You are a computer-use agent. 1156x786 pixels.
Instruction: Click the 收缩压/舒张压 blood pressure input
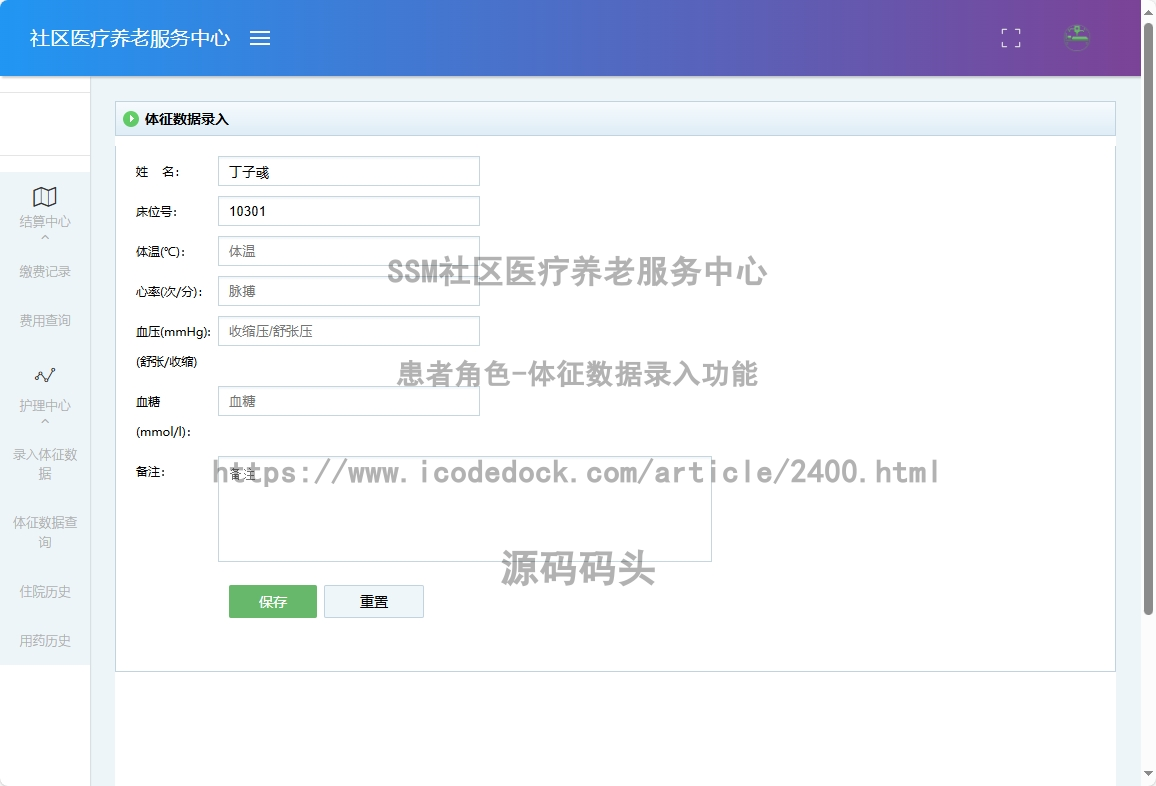[x=349, y=330]
